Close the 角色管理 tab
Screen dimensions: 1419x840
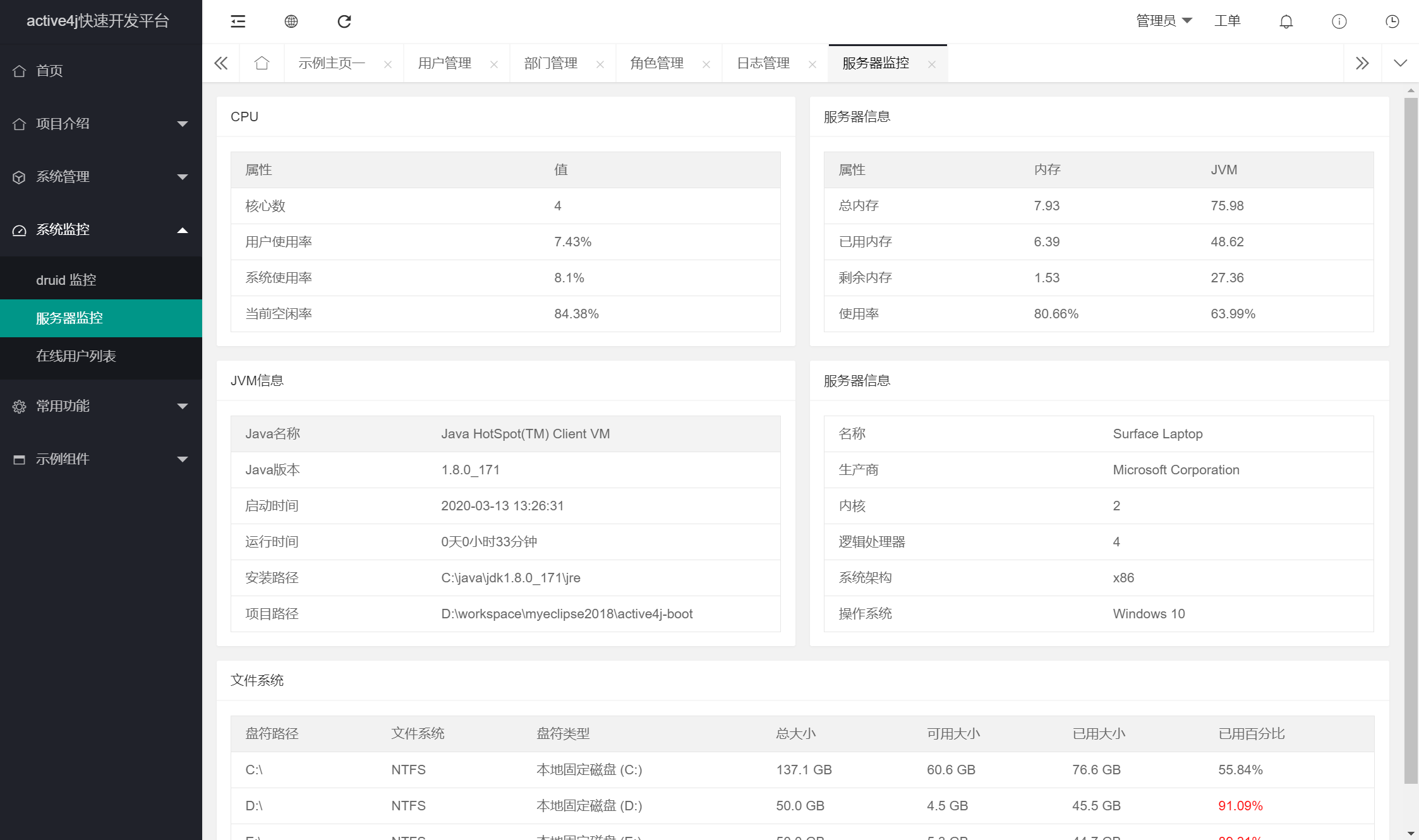[706, 64]
